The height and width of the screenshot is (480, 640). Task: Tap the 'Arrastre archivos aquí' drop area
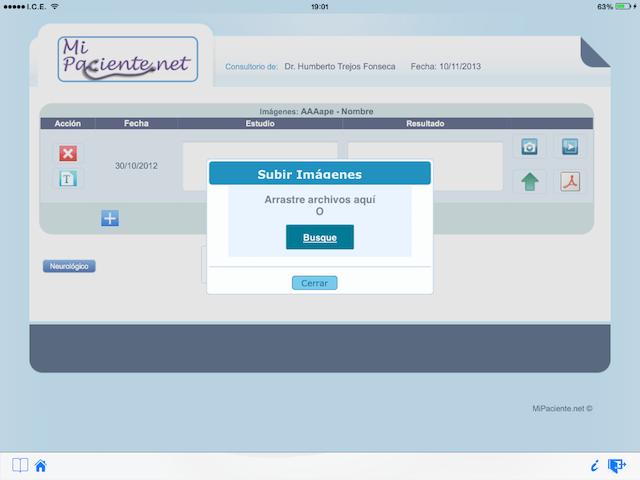pyautogui.click(x=320, y=205)
